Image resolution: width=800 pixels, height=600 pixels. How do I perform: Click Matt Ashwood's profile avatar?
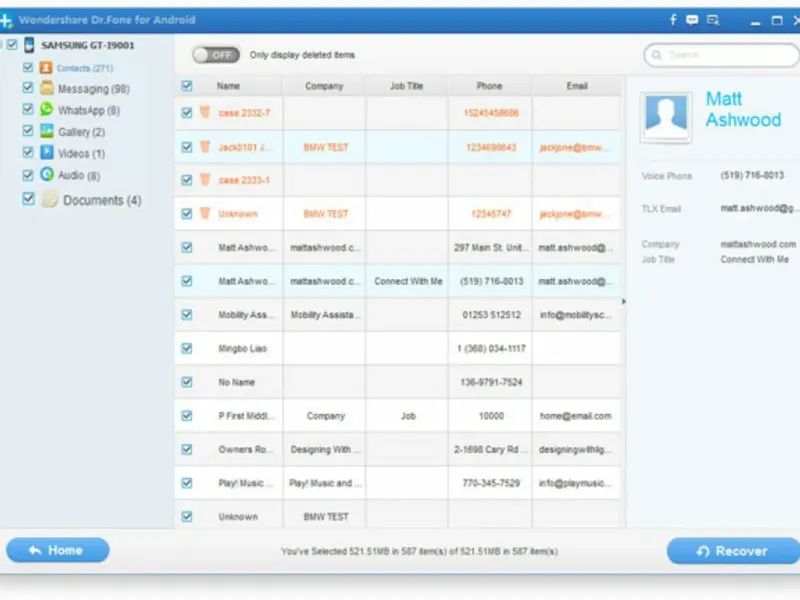tap(666, 116)
